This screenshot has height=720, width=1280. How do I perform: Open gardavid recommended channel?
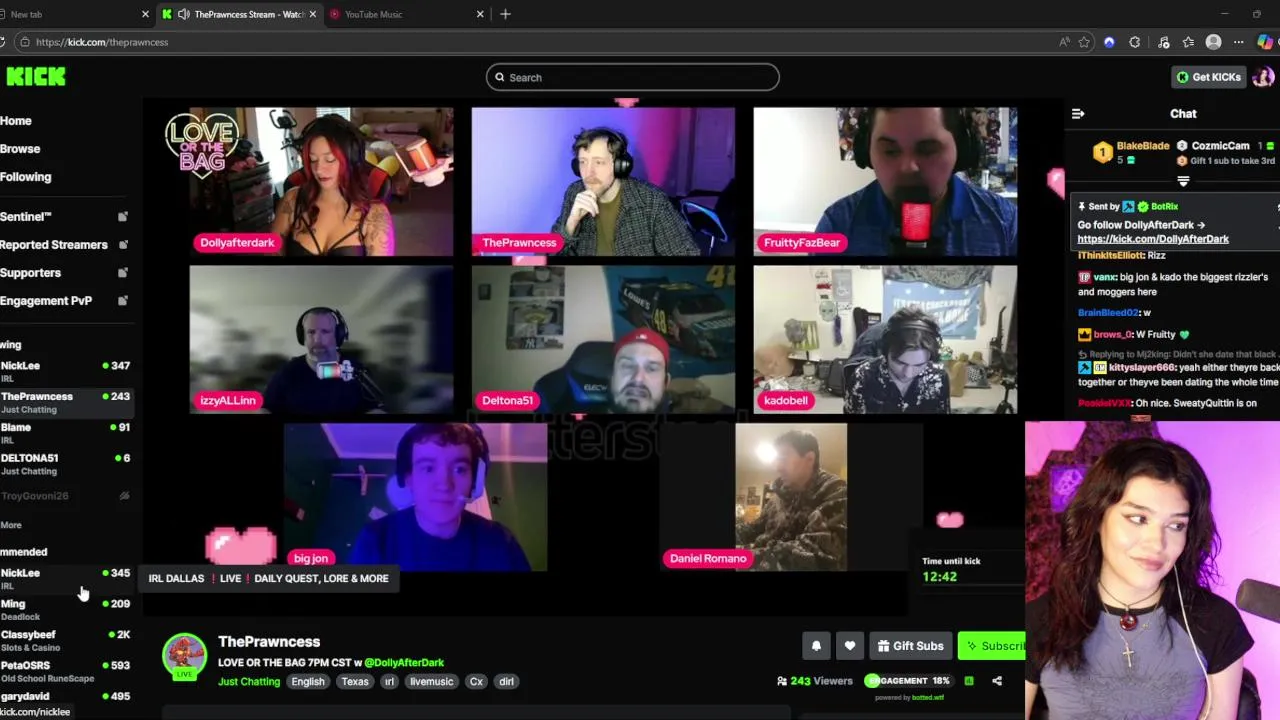[65, 697]
